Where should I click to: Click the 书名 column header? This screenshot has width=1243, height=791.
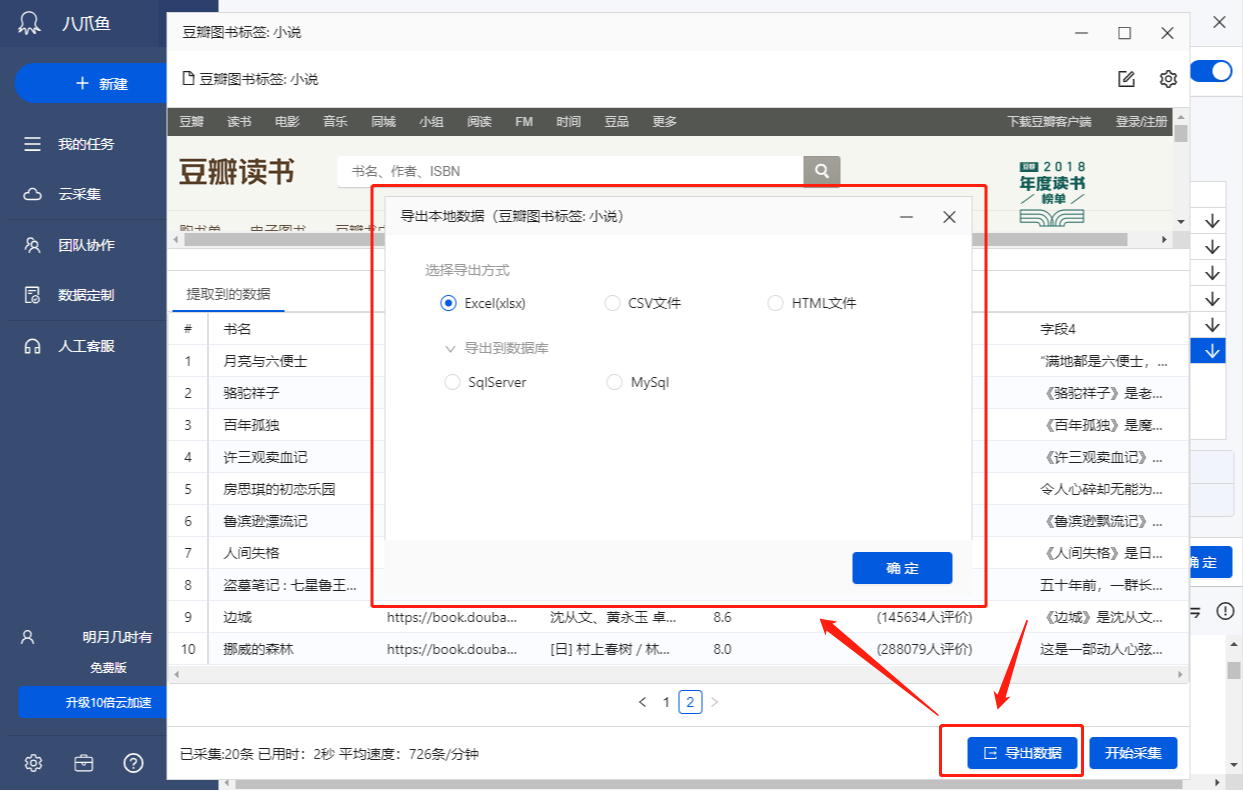pyautogui.click(x=237, y=329)
